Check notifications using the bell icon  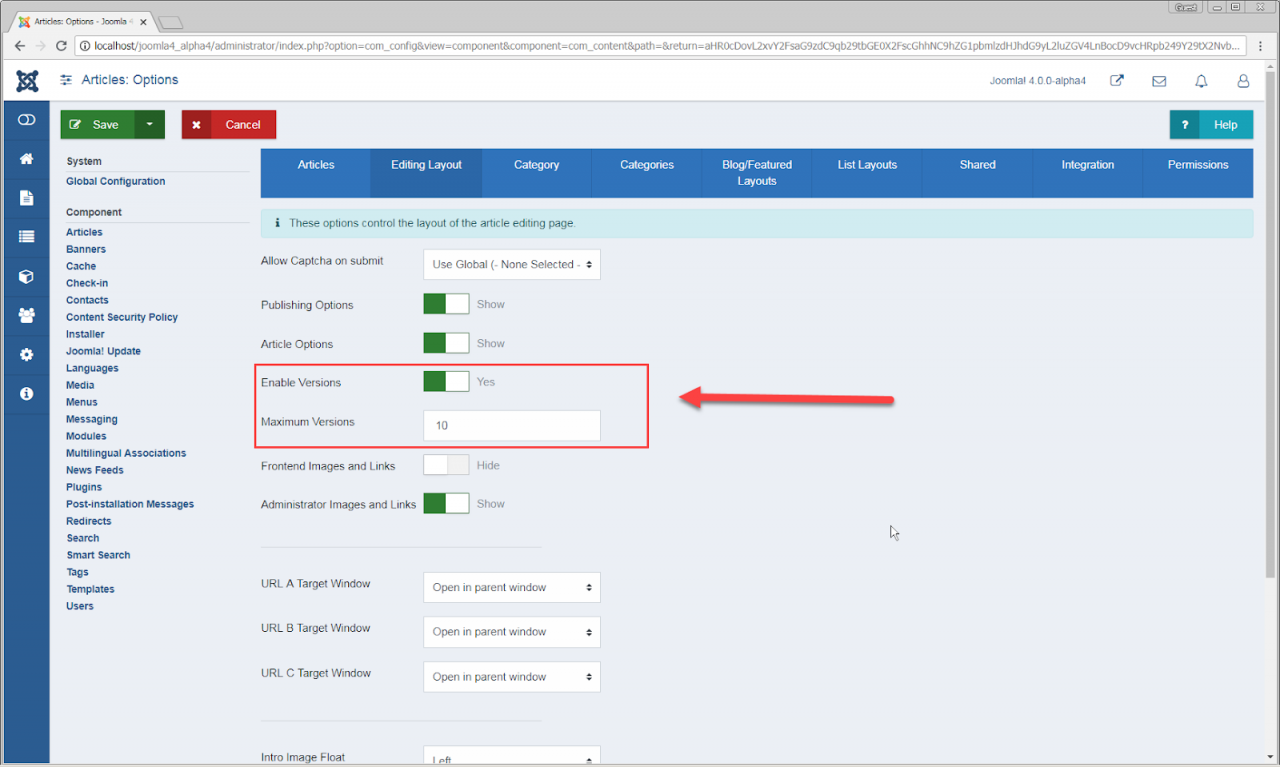click(1201, 81)
